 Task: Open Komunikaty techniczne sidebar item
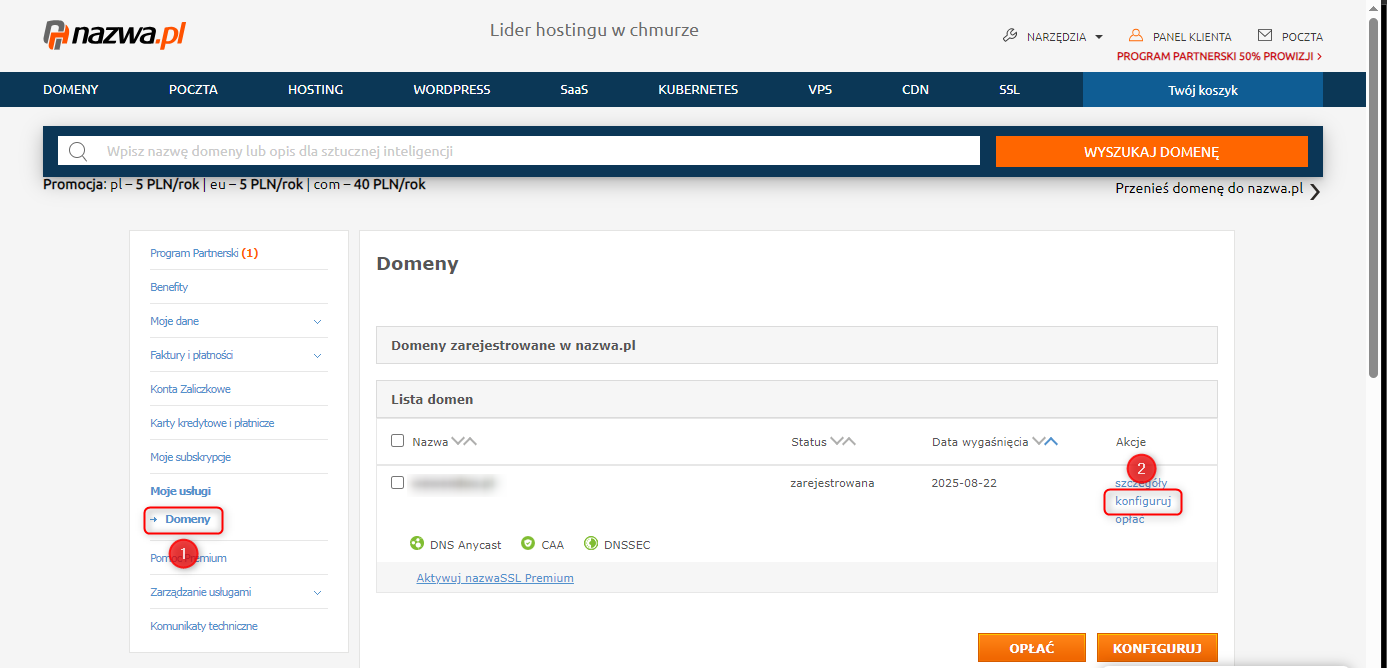[x=204, y=626]
